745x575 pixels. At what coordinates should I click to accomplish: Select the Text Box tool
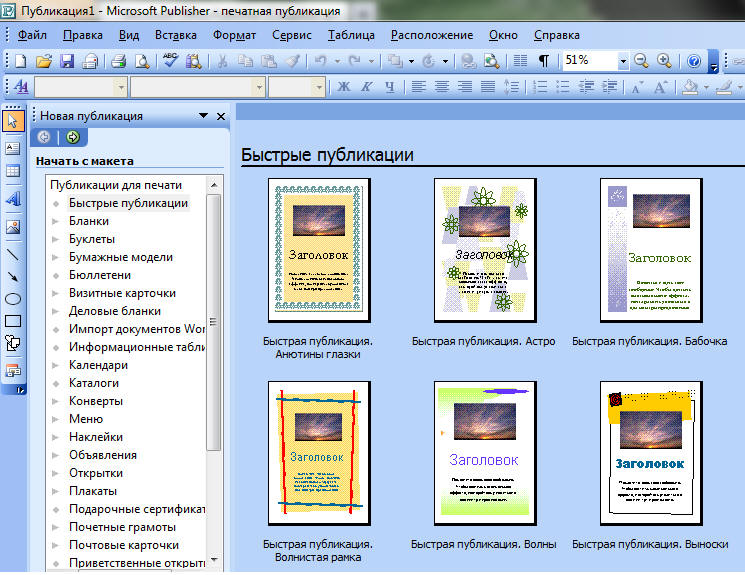pyautogui.click(x=13, y=148)
